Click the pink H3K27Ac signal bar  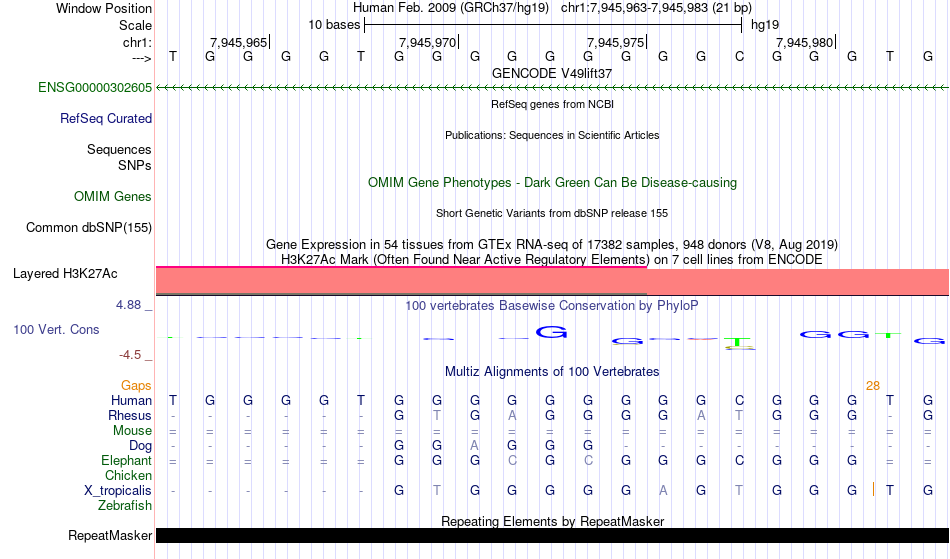coord(552,282)
